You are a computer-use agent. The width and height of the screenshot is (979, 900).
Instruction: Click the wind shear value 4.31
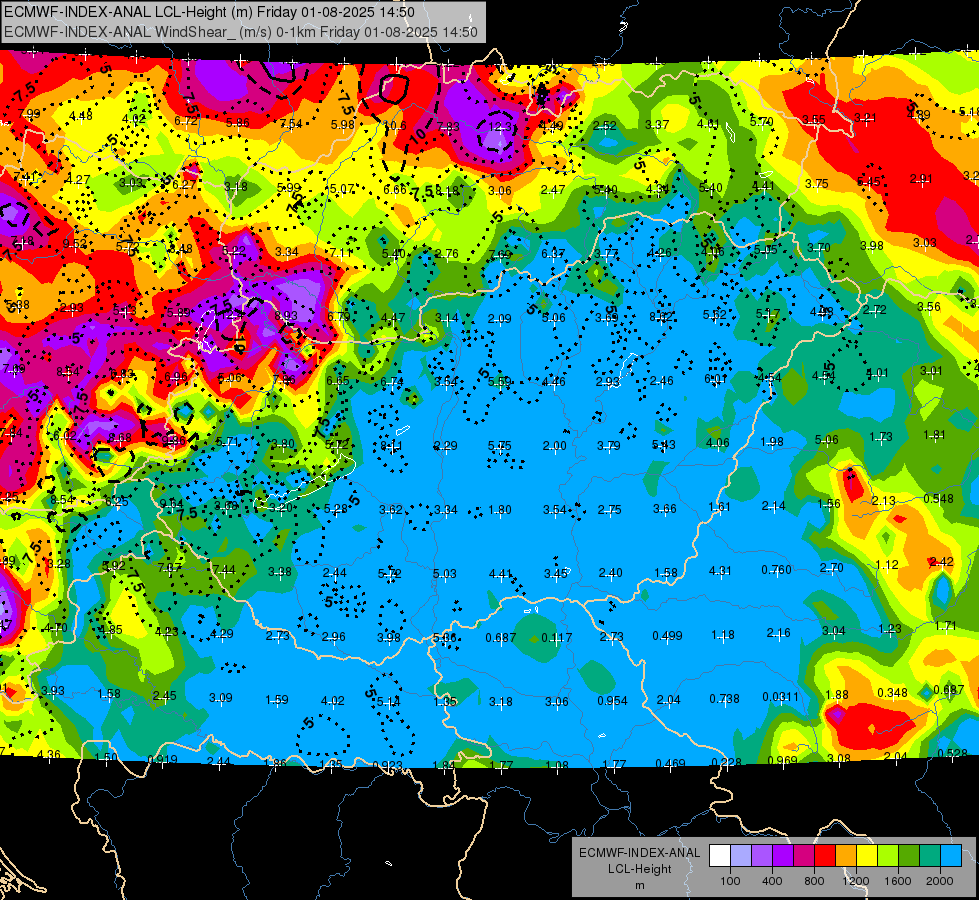click(721, 571)
